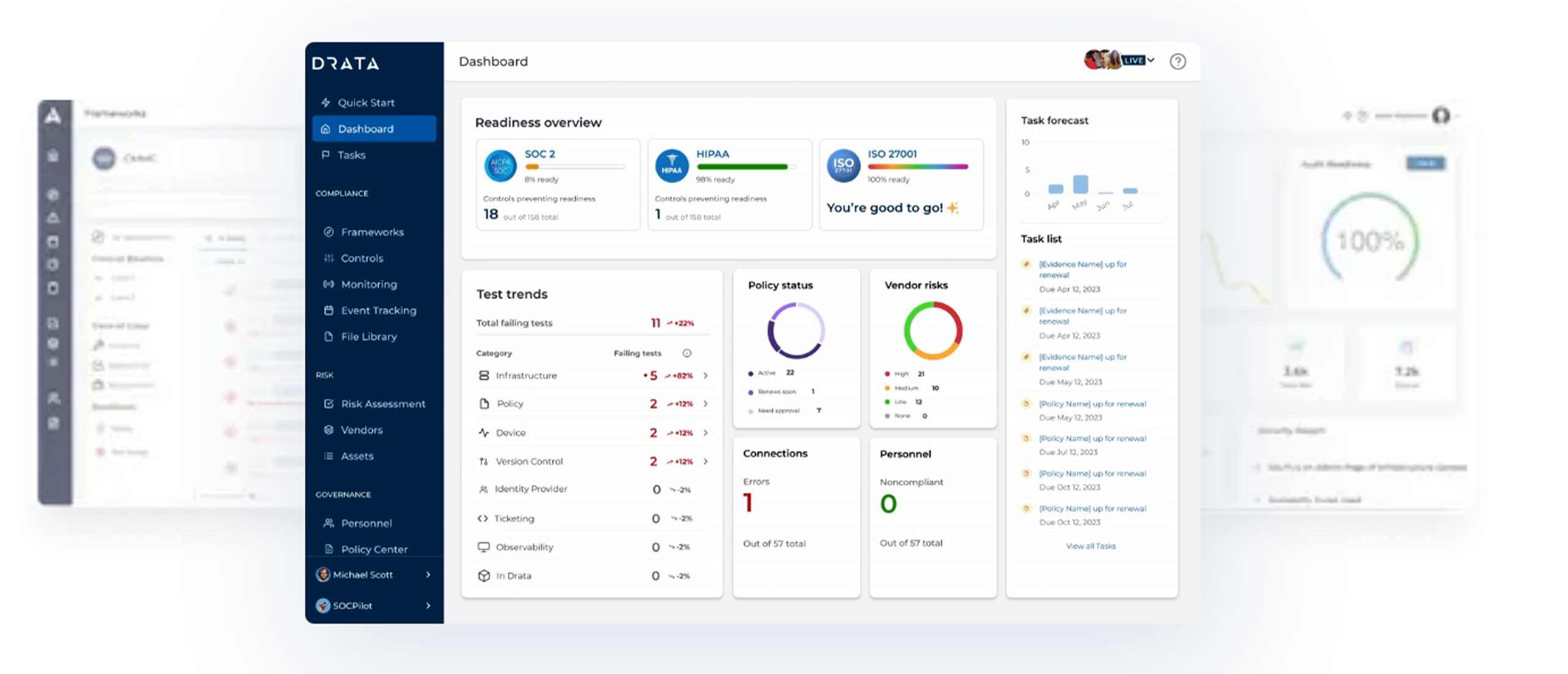Click the Personnel people icon in sidebar
1568x674 pixels.
328,523
